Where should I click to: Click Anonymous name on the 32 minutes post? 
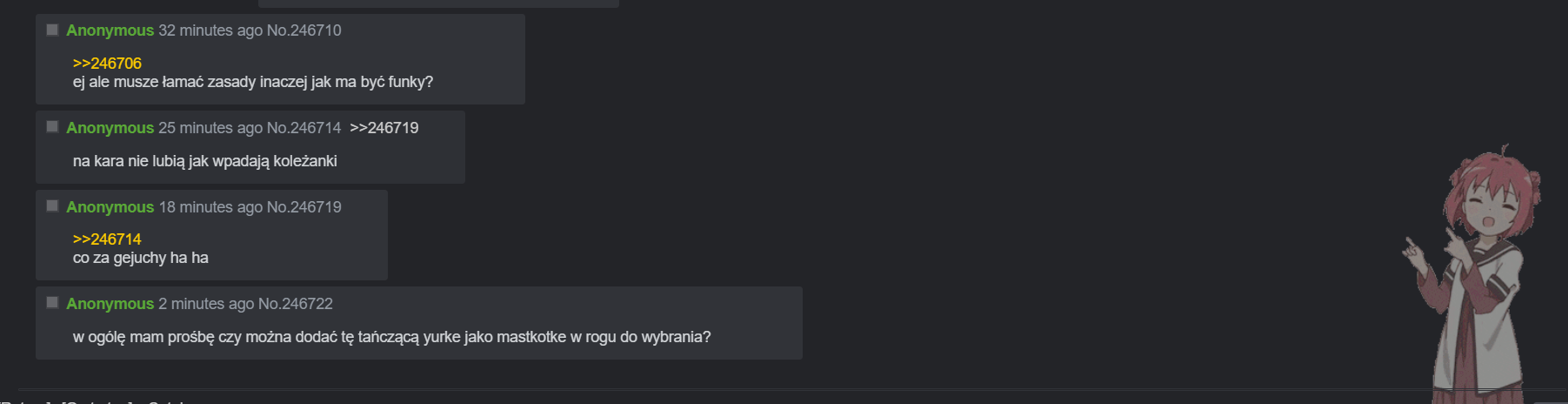(x=110, y=30)
